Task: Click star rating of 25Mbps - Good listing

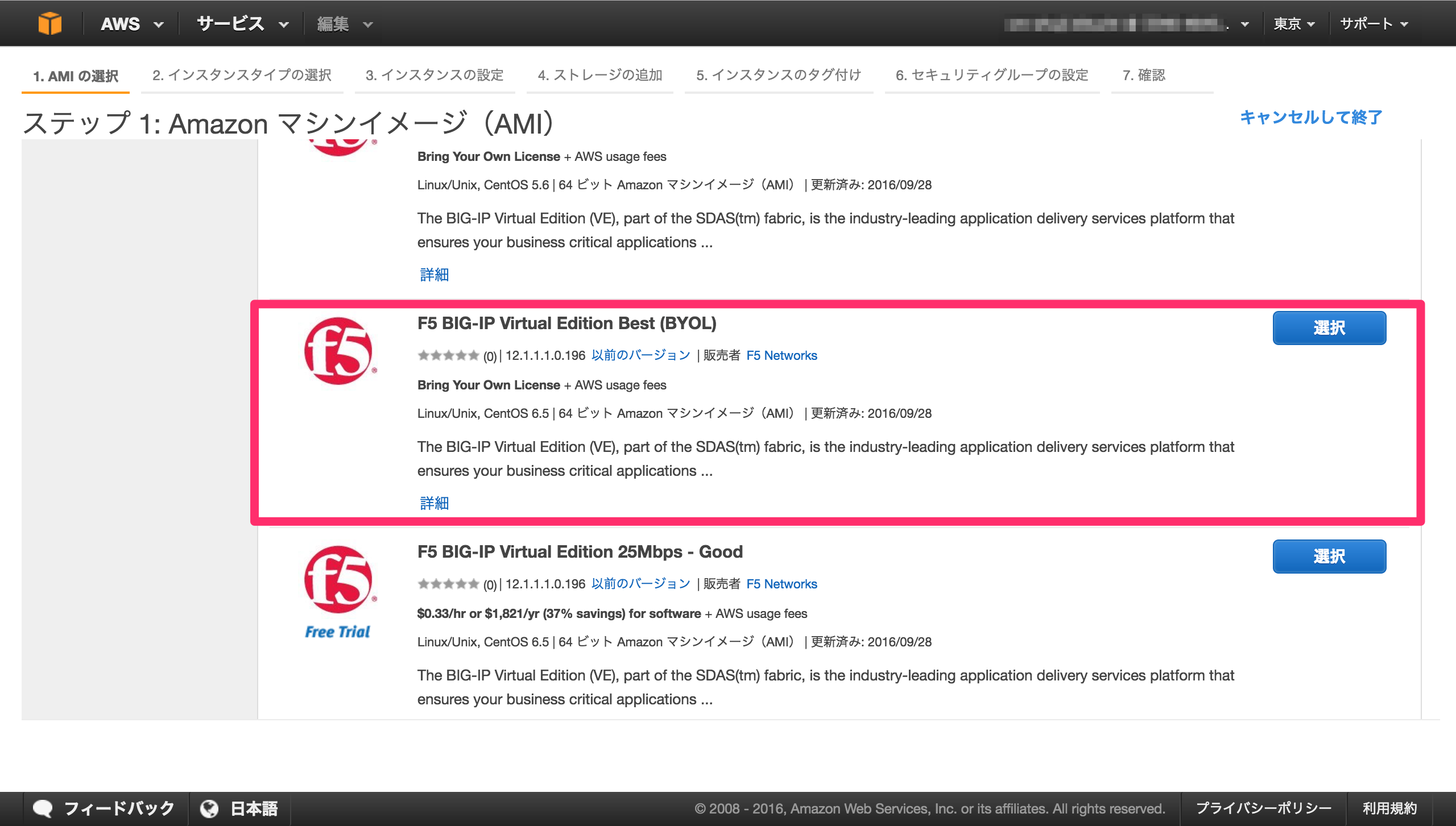Action: (x=448, y=584)
